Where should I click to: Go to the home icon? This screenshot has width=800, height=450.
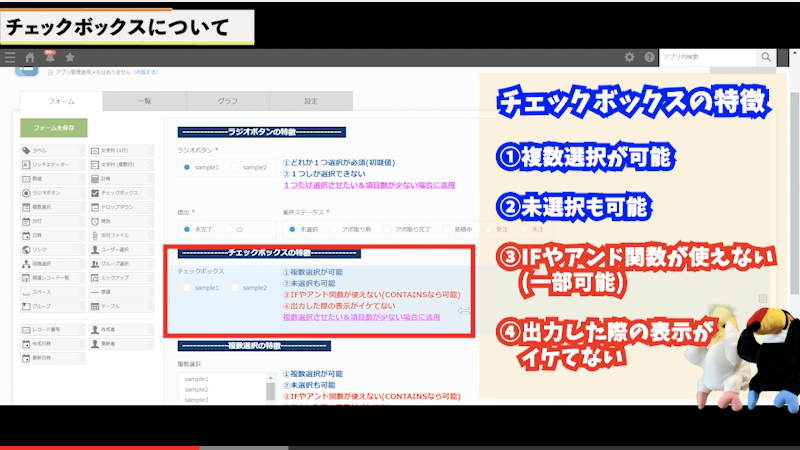30,58
